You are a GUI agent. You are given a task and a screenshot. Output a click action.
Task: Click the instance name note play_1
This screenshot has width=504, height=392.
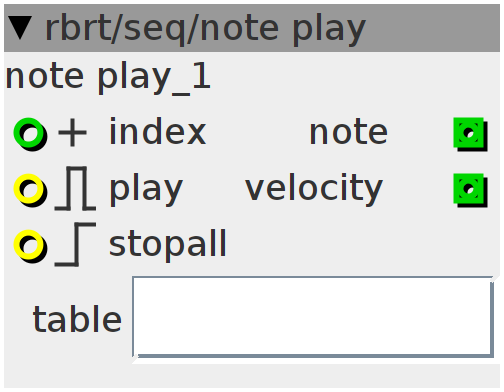tap(108, 77)
